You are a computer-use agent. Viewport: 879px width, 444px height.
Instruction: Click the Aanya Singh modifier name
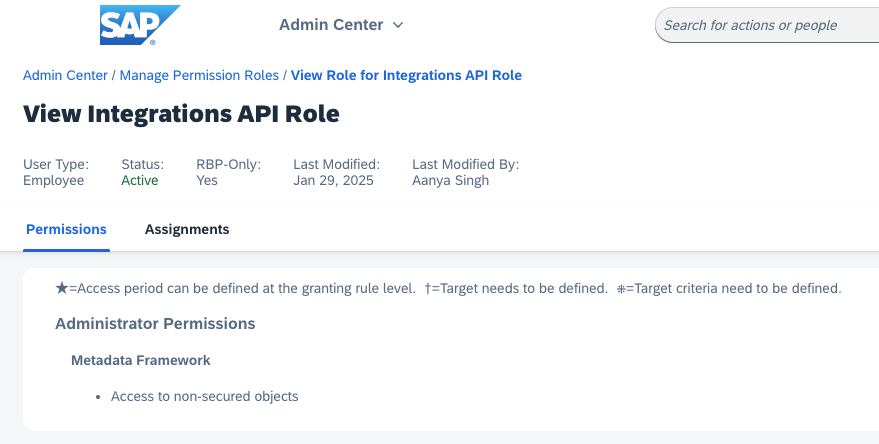tap(450, 181)
